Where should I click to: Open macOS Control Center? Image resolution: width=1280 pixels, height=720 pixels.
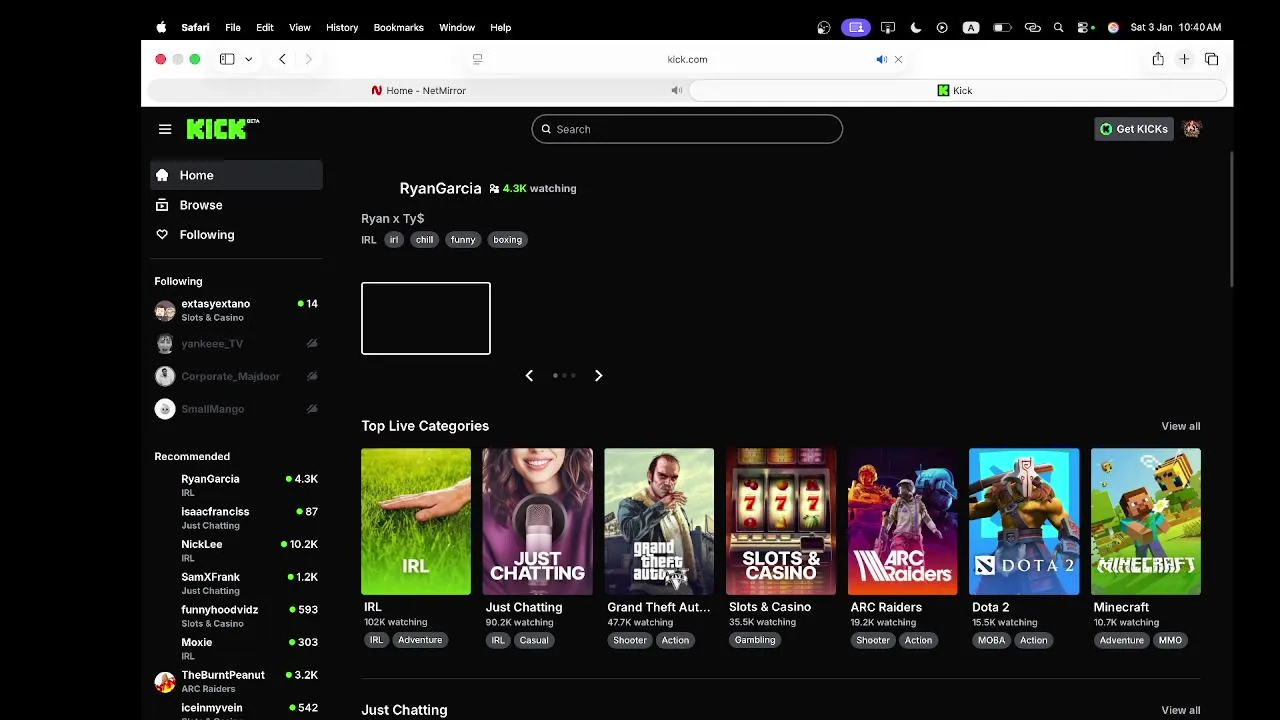pos(1085,28)
